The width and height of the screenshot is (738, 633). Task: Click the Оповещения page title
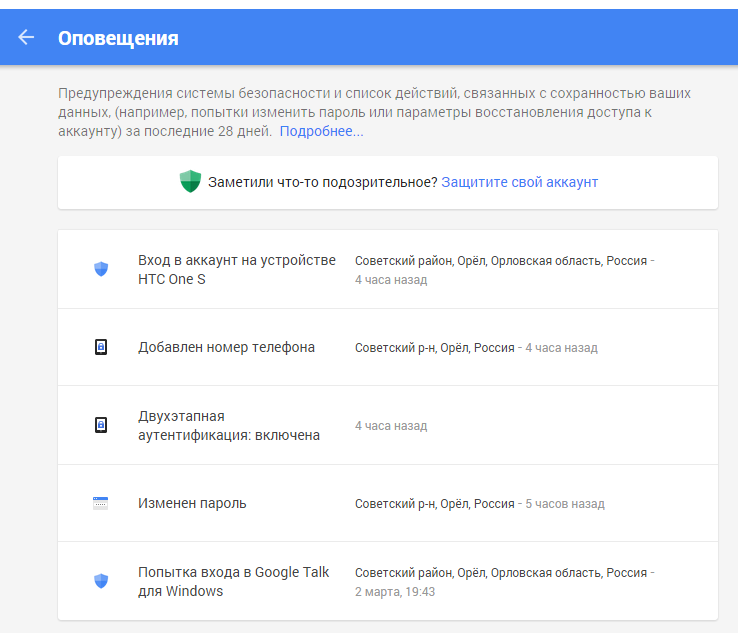(x=118, y=38)
